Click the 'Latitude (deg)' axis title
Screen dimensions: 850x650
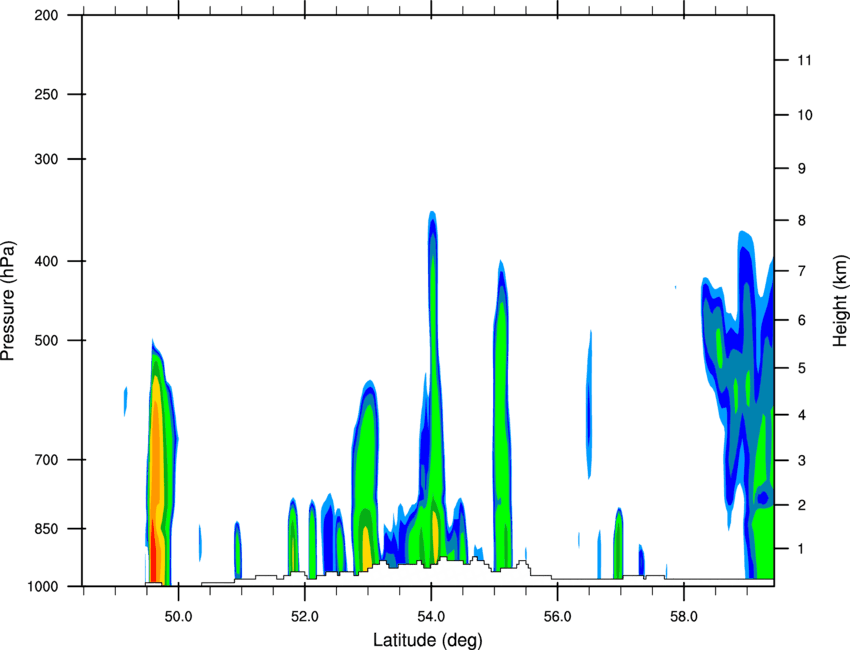click(x=427, y=640)
